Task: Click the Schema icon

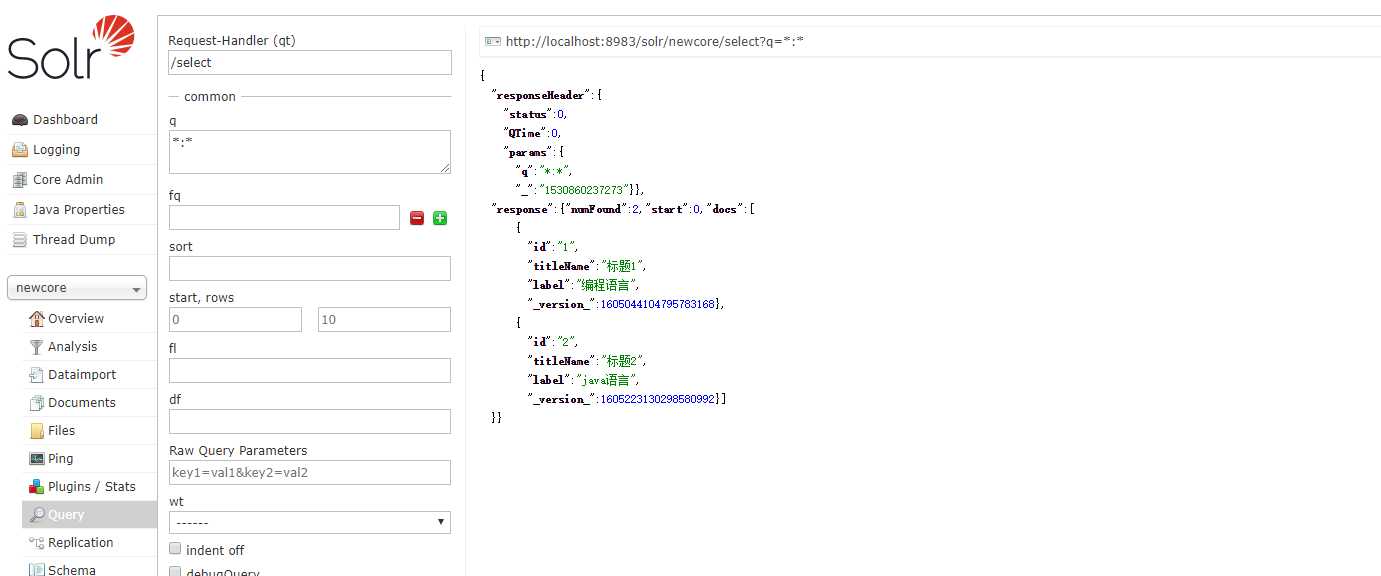Action: (x=37, y=570)
